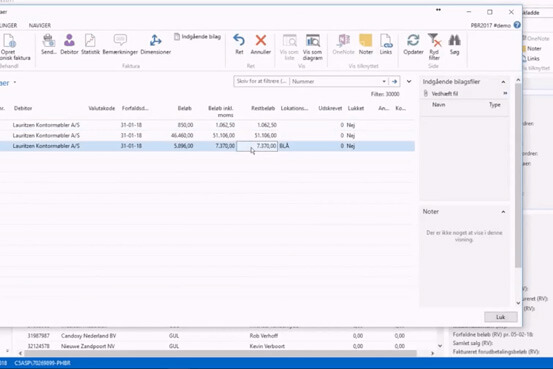This screenshot has width=553, height=369.
Task: Collapse the Indgående bilagsfiler panel
Action: (x=503, y=82)
